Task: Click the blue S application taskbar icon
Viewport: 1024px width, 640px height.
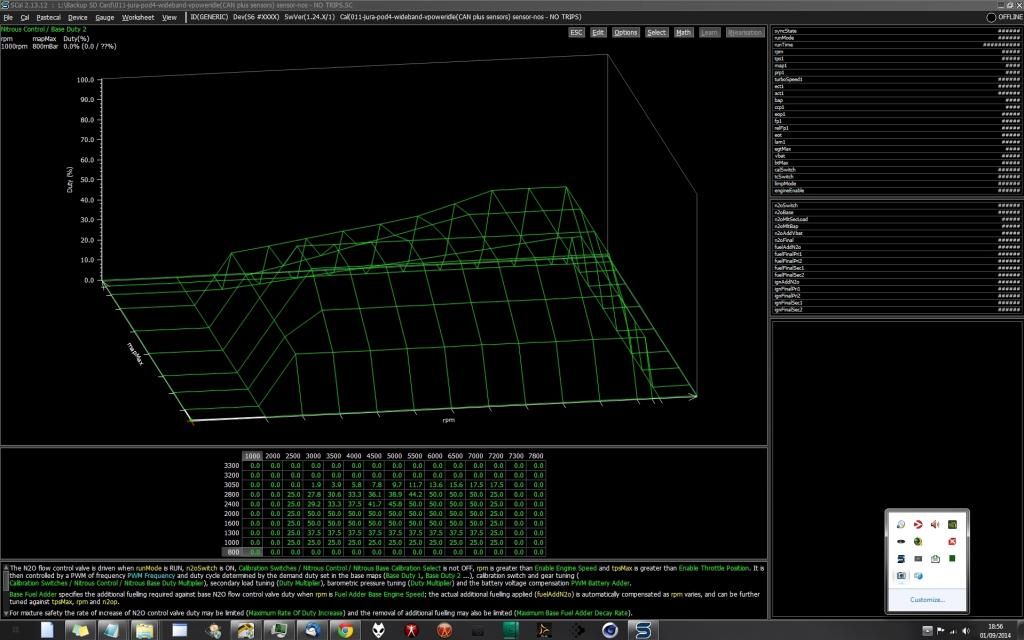Action: point(645,630)
